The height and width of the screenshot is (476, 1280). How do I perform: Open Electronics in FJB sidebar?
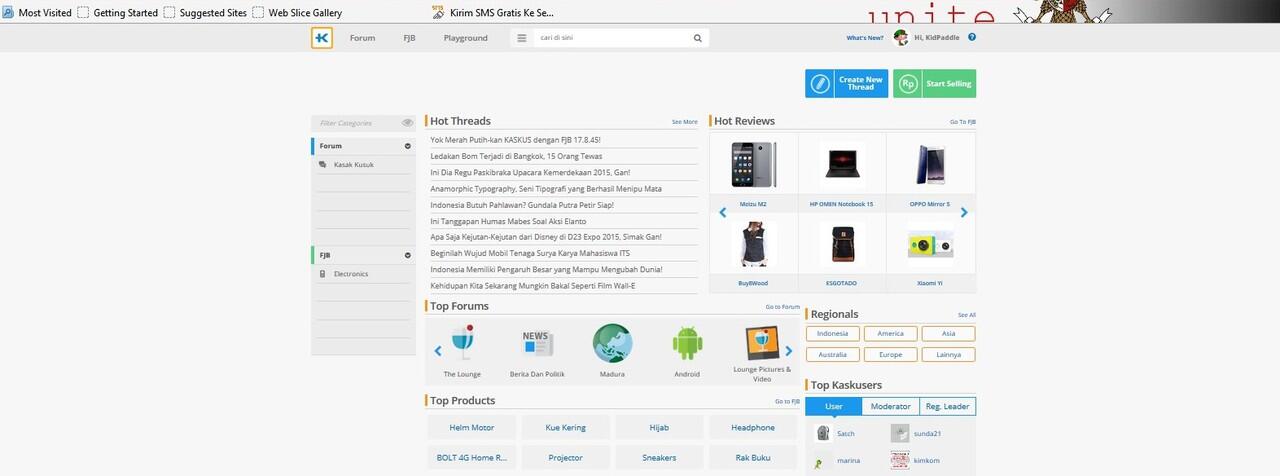click(x=351, y=274)
